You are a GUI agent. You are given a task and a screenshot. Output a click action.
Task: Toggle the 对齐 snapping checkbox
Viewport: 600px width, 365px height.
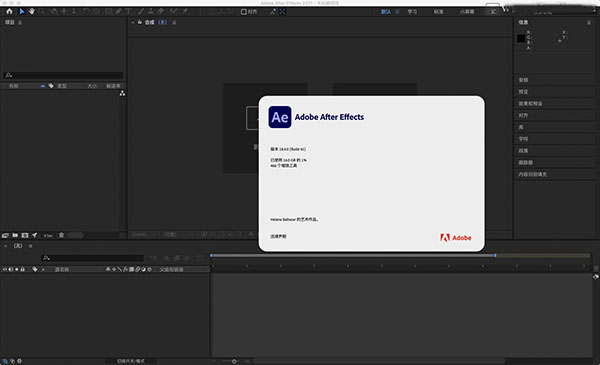pyautogui.click(x=243, y=12)
